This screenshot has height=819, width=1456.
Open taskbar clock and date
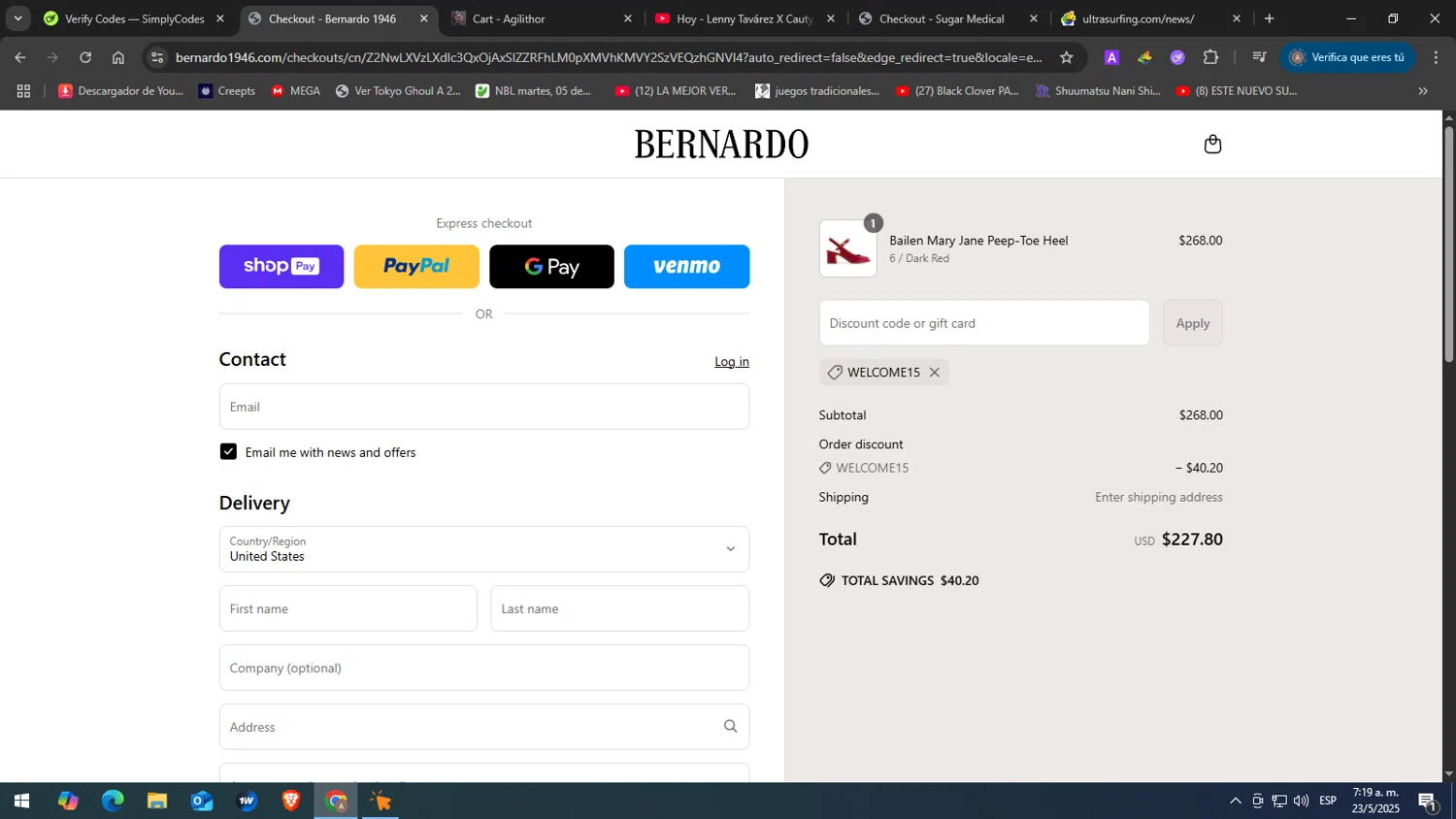(x=1375, y=802)
